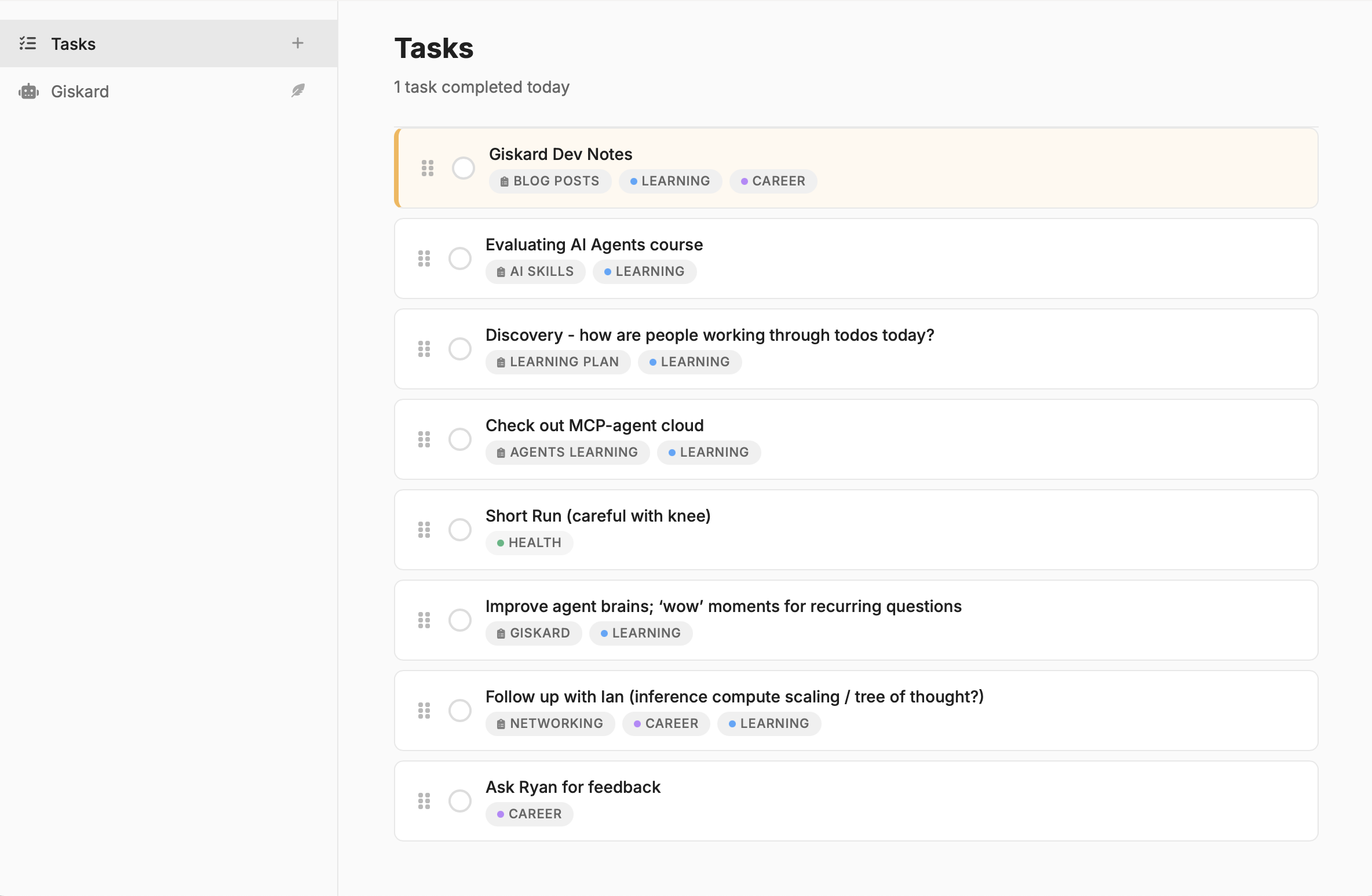Select Tasks in the sidebar

[x=73, y=43]
